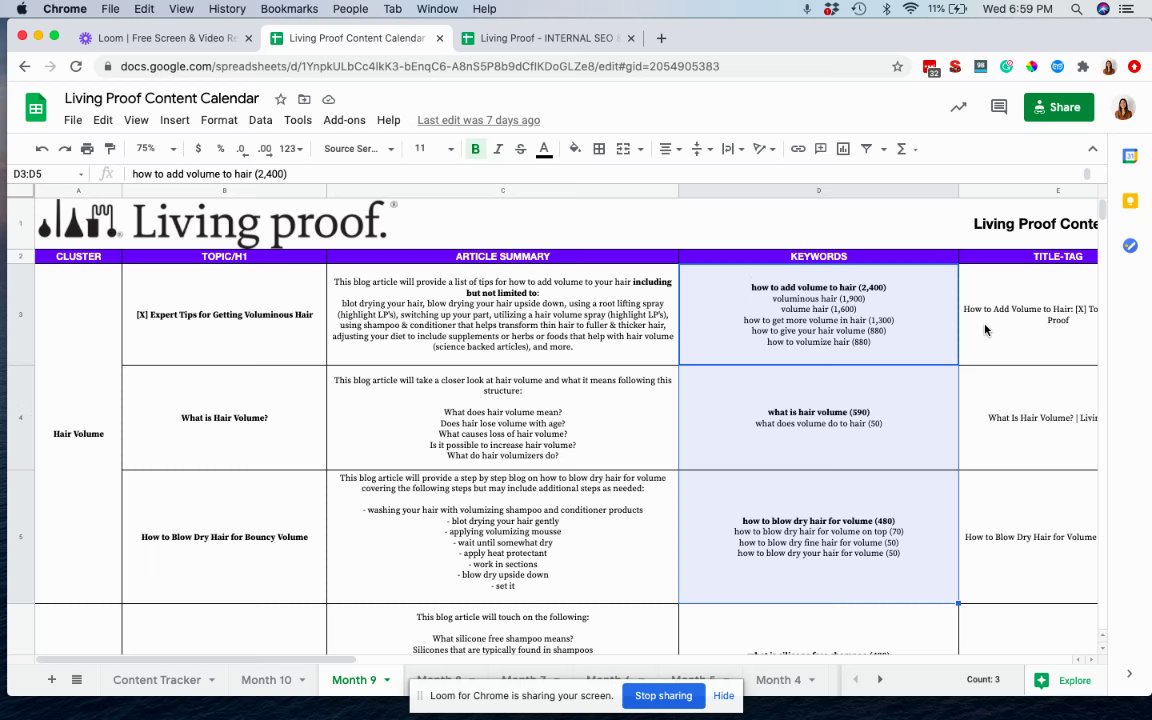Format as percent
Image resolution: width=1152 pixels, height=720 pixels.
tap(220, 149)
